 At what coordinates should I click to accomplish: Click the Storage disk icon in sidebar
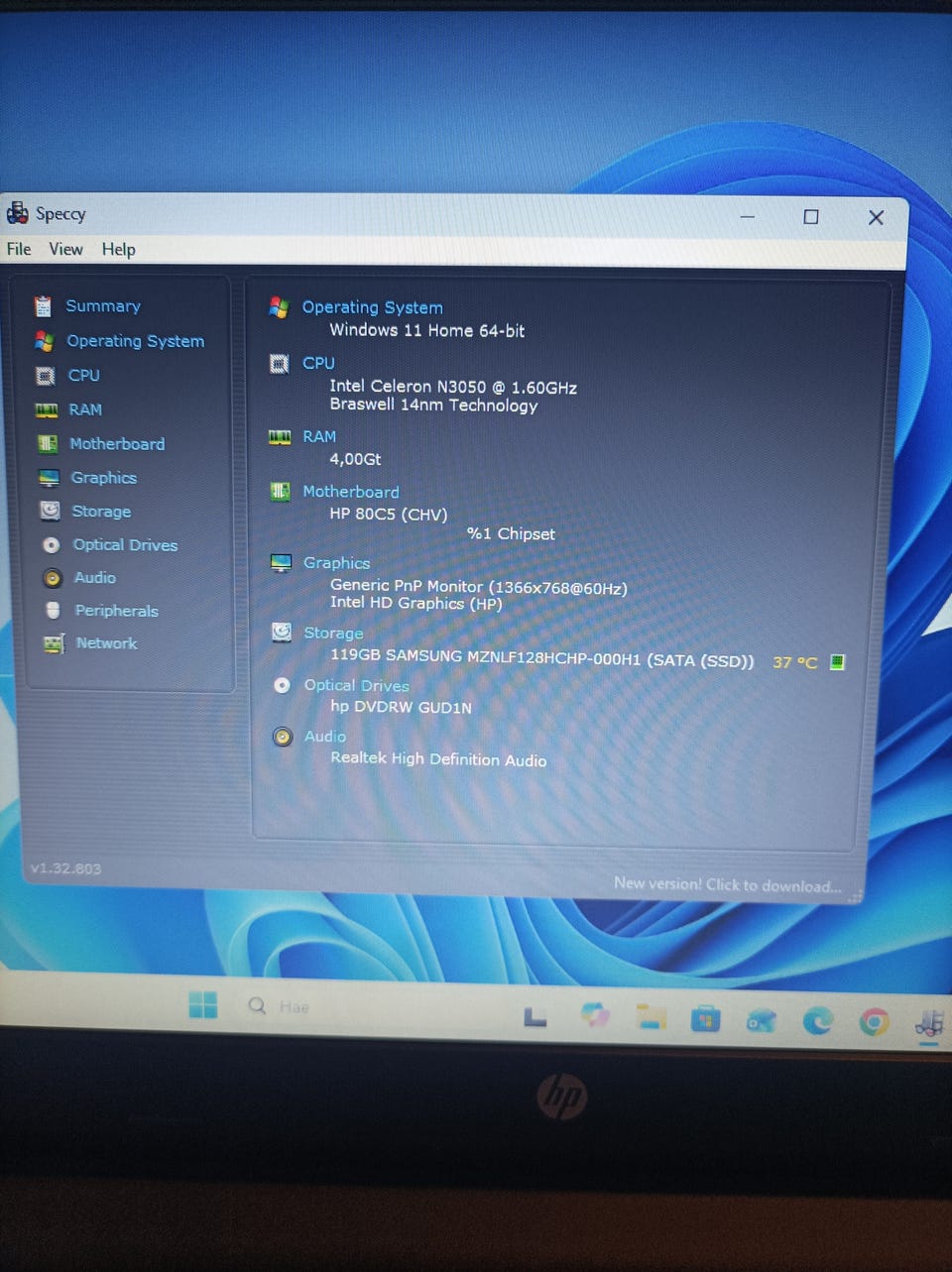point(50,511)
